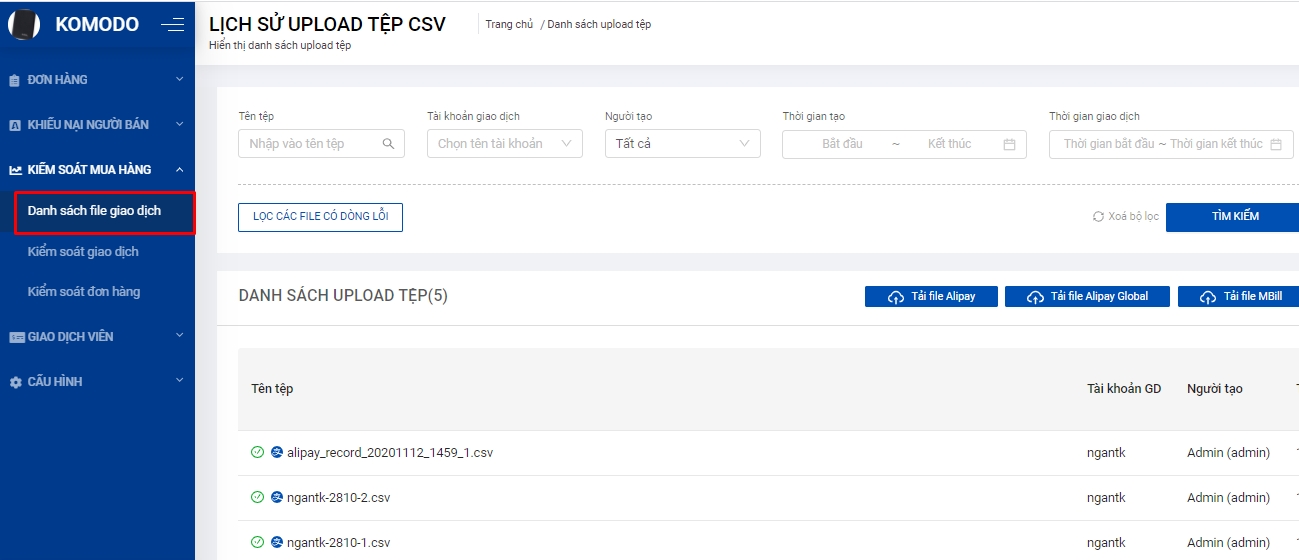Click LỌC CÁC FILE CÓ DÒNG LỖI button
Viewport: 1299px width, 560px height.
[320, 217]
